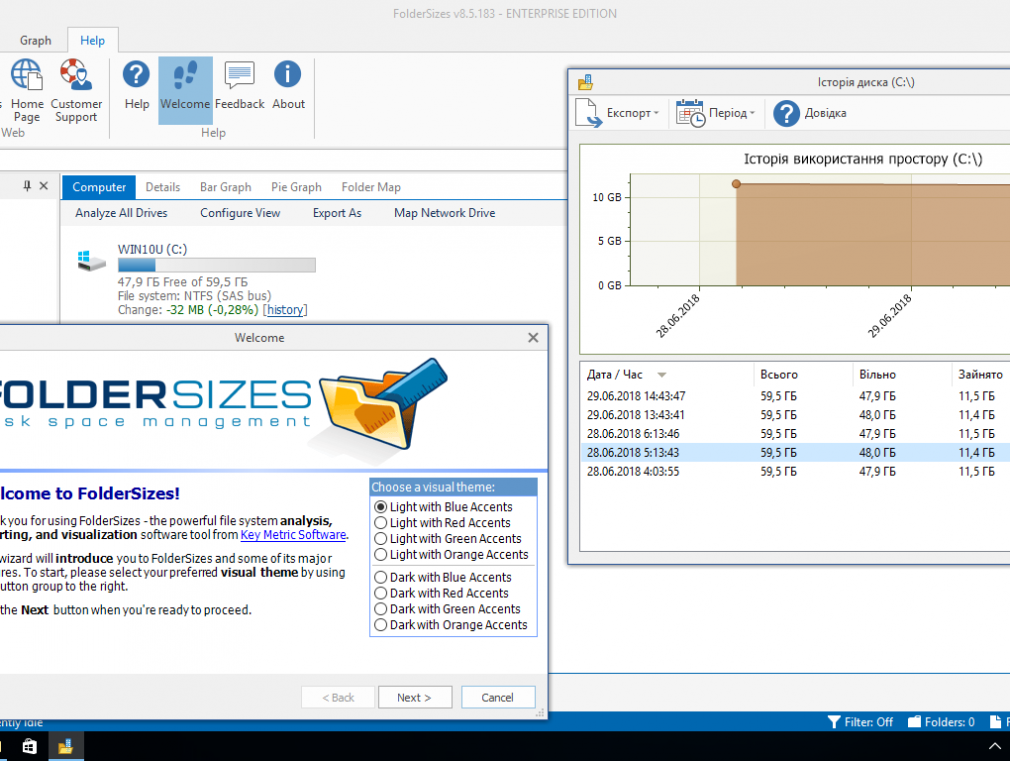1010x761 pixels.
Task: Open FolderSizes from Windows taskbar
Action: pyautogui.click(x=65, y=747)
